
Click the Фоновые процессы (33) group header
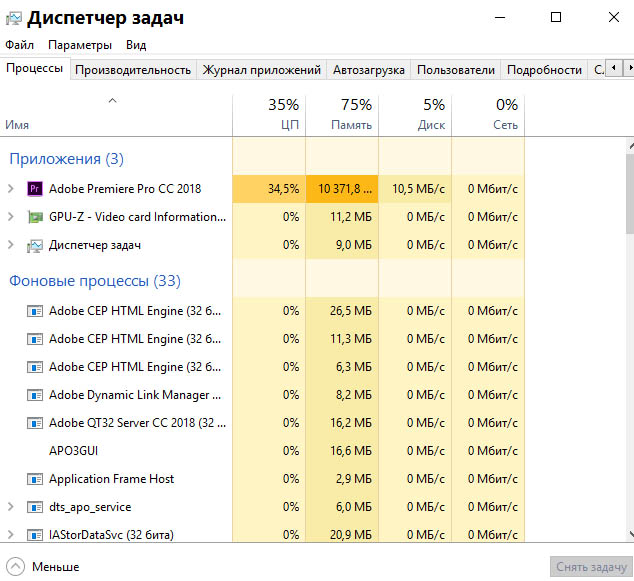click(x=95, y=281)
